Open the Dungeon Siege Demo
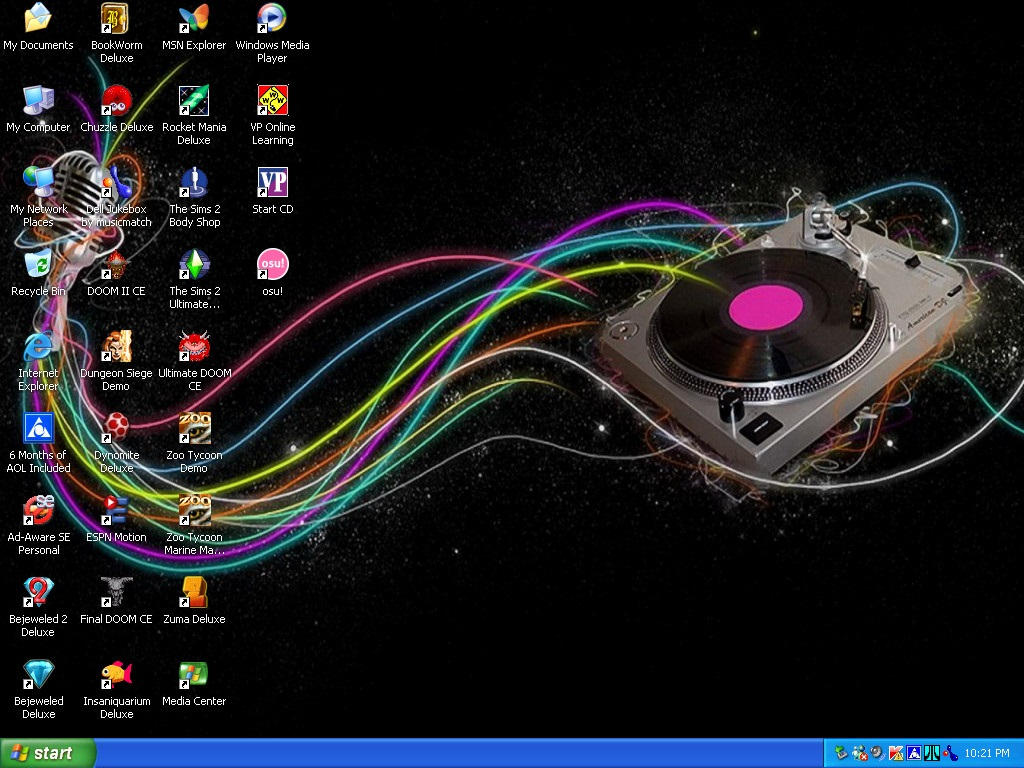 tap(116, 349)
